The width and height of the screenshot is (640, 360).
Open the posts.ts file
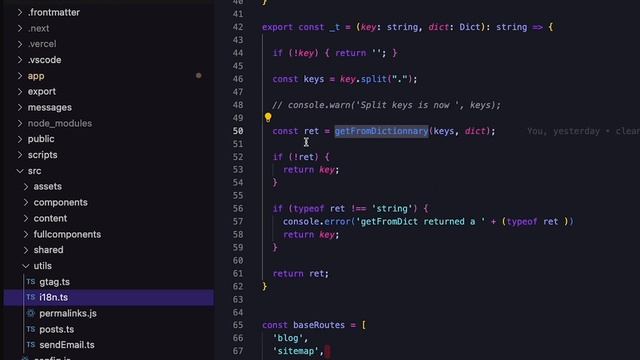pos(56,329)
